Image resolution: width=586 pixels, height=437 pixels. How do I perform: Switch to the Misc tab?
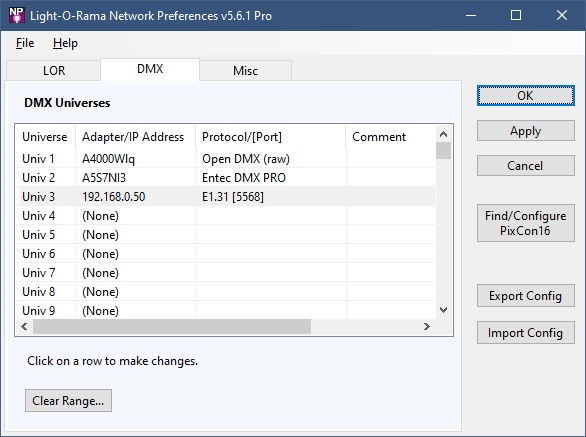(x=246, y=70)
